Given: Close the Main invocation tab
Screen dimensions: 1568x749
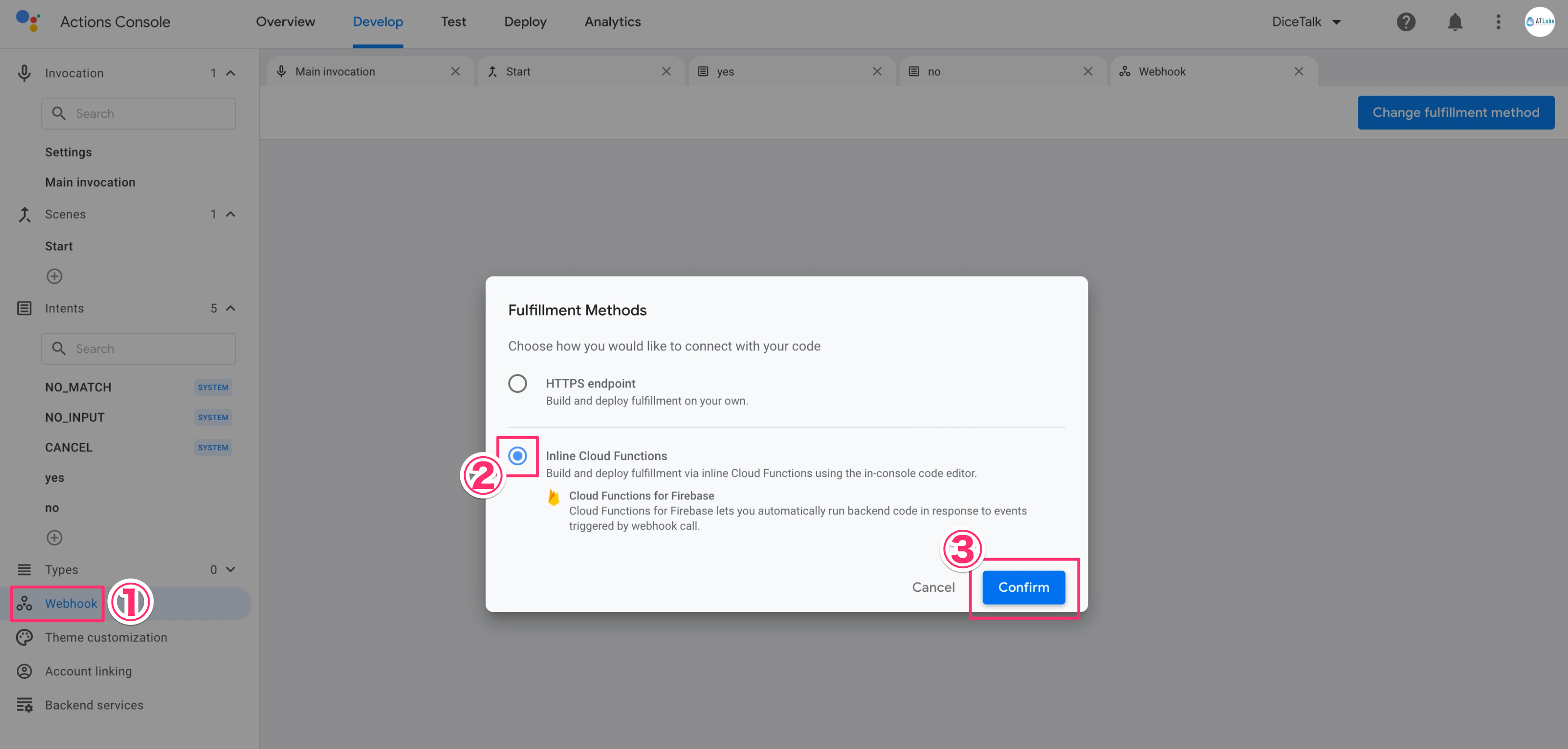Looking at the screenshot, I should coord(455,71).
